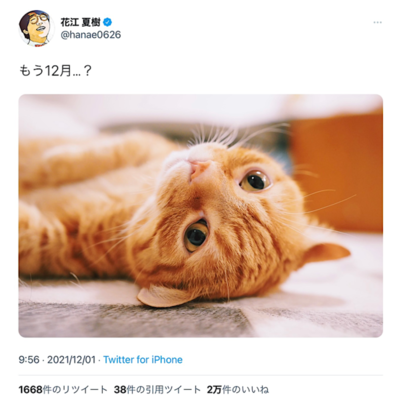408x400 pixels.
Task: Open the cartoon profile avatar
Action: pyautogui.click(x=36, y=28)
